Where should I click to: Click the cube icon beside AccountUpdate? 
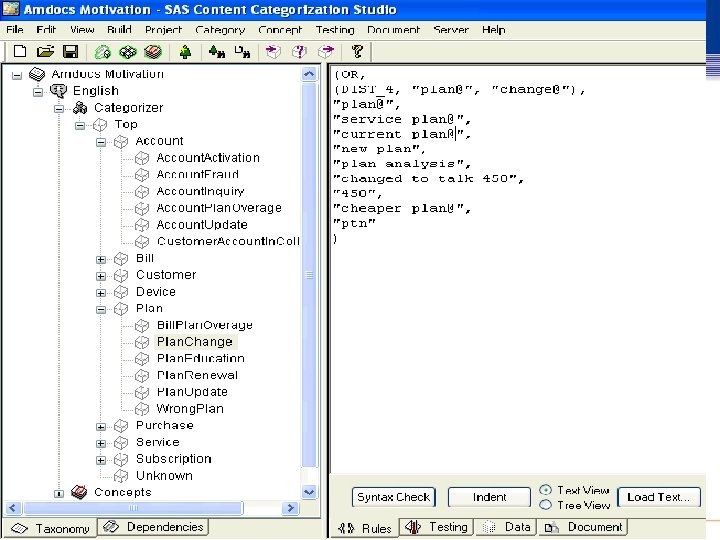click(x=142, y=225)
